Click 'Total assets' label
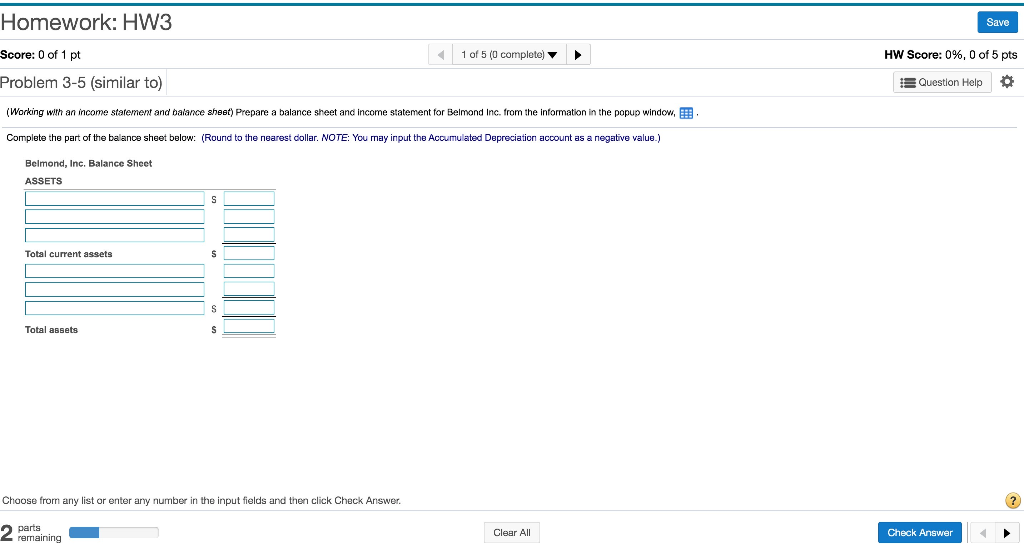The image size is (1024, 554). click(x=51, y=330)
